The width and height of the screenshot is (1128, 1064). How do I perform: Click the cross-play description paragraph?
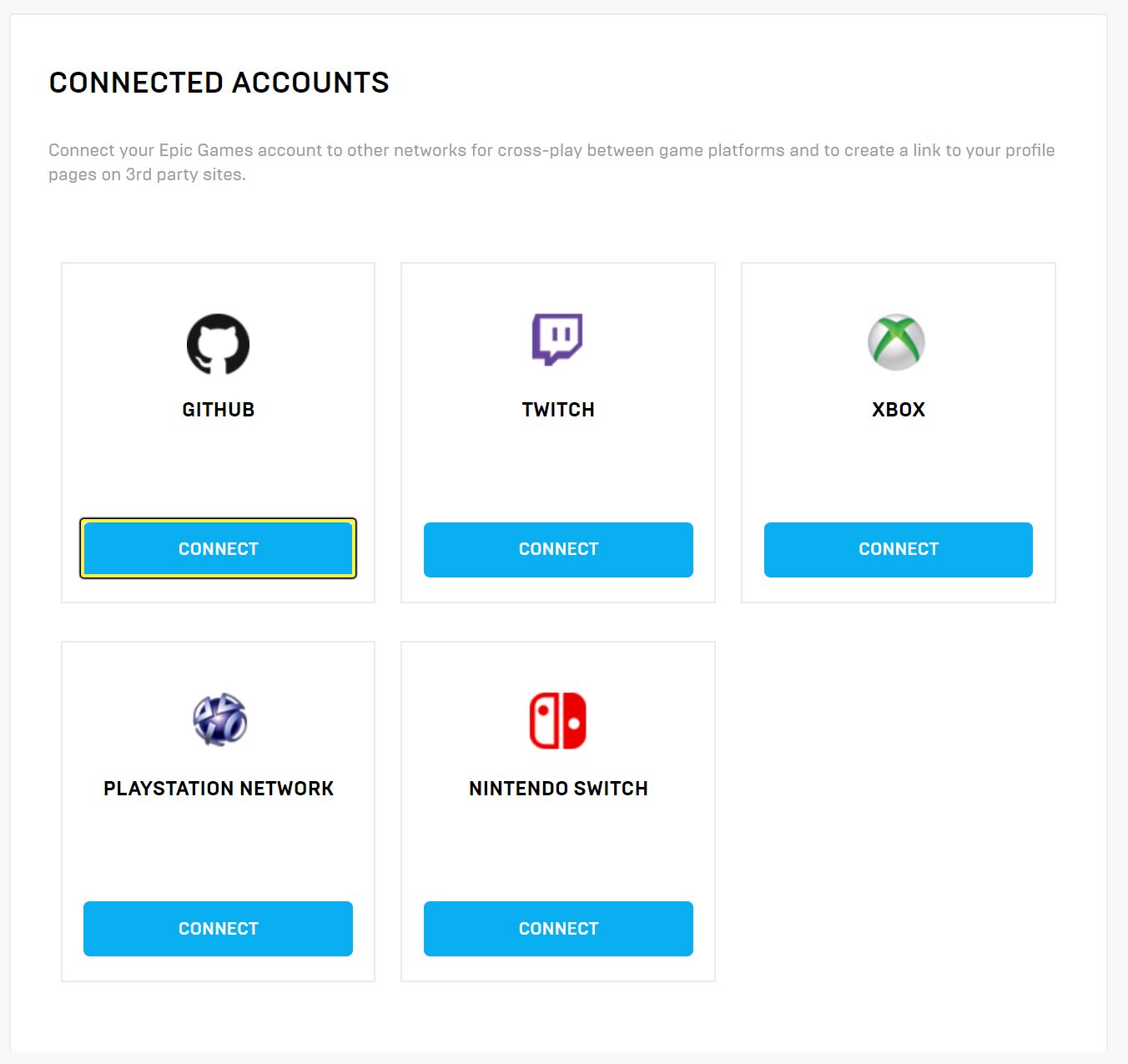[551, 162]
